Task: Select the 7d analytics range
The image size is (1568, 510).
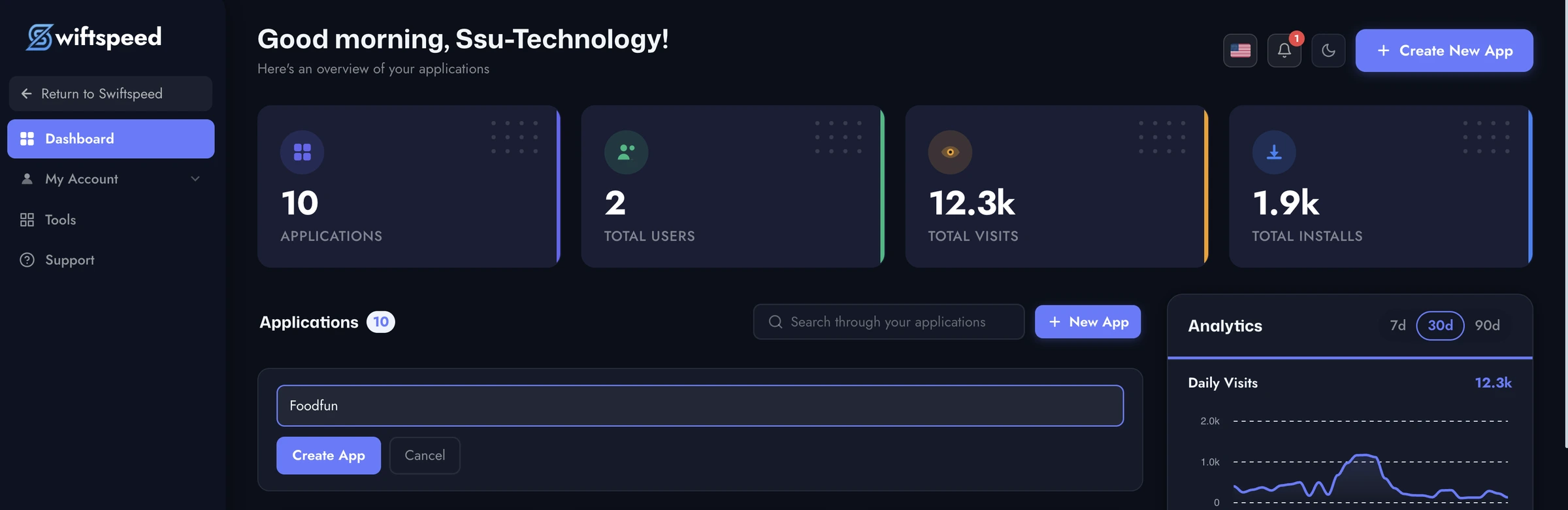Action: coord(1397,326)
